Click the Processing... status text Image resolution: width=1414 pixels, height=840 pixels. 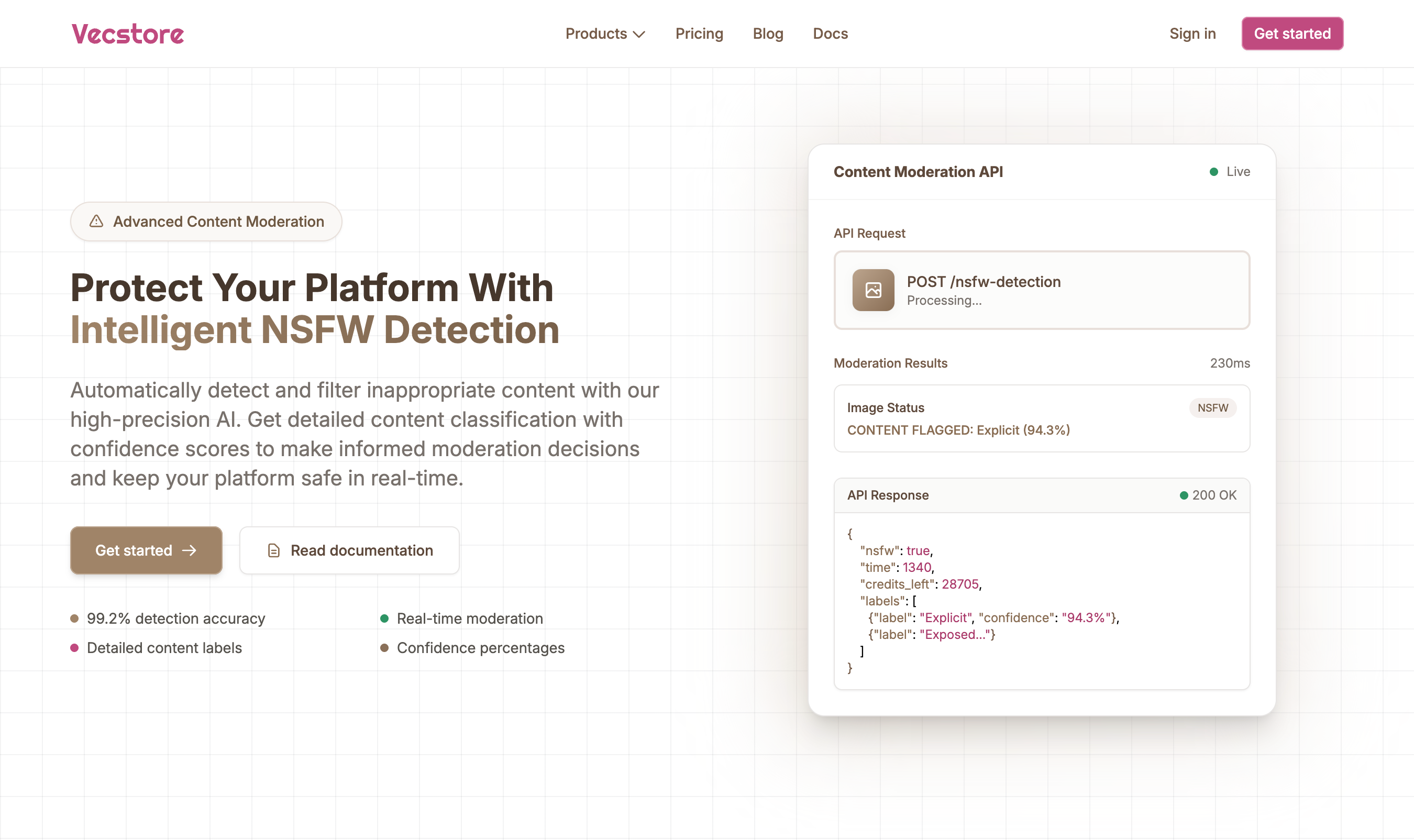[x=944, y=301]
